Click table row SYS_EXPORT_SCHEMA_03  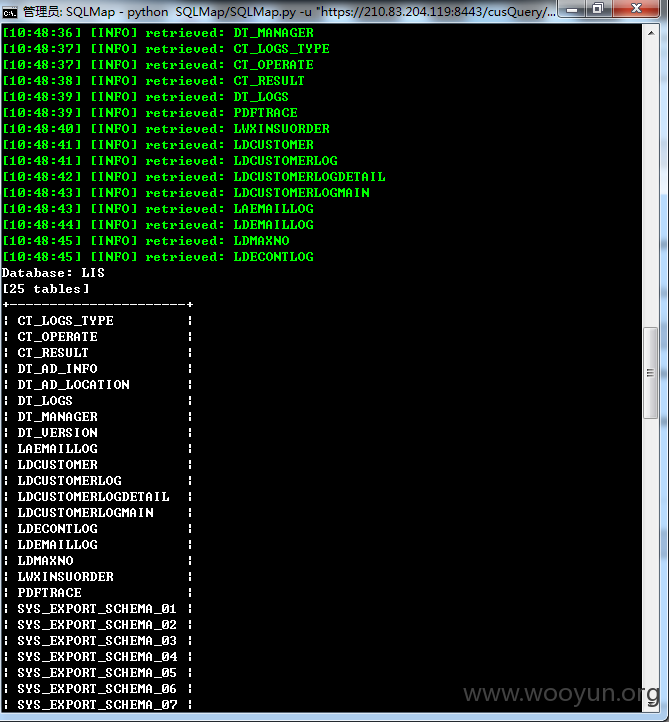point(98,641)
